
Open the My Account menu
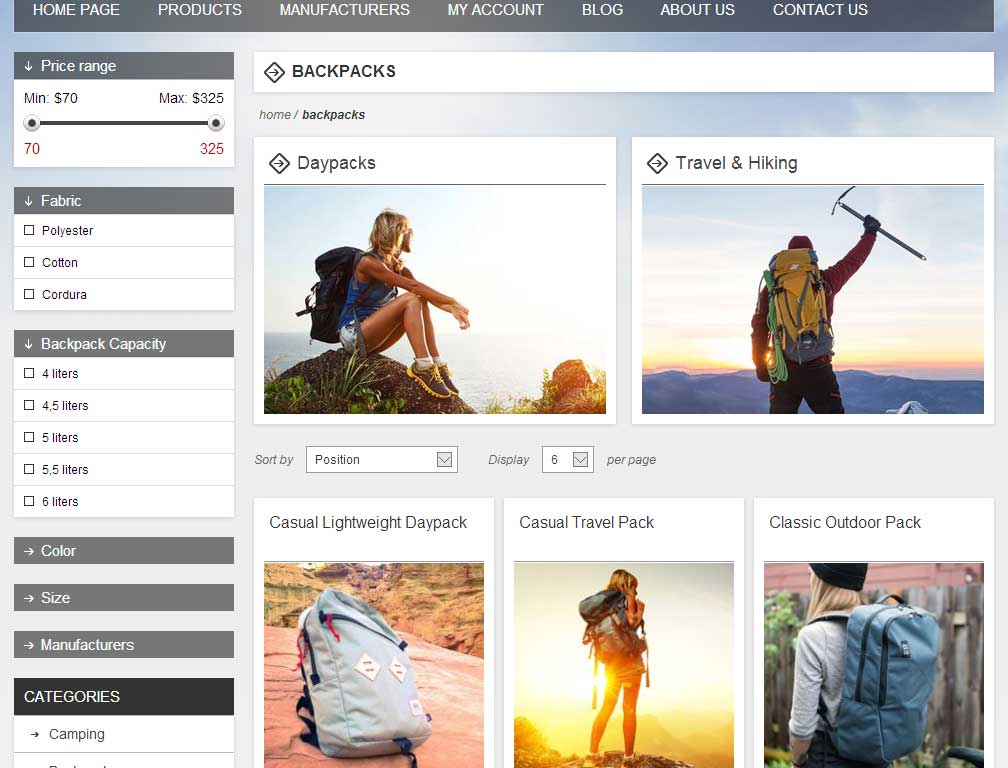(496, 10)
